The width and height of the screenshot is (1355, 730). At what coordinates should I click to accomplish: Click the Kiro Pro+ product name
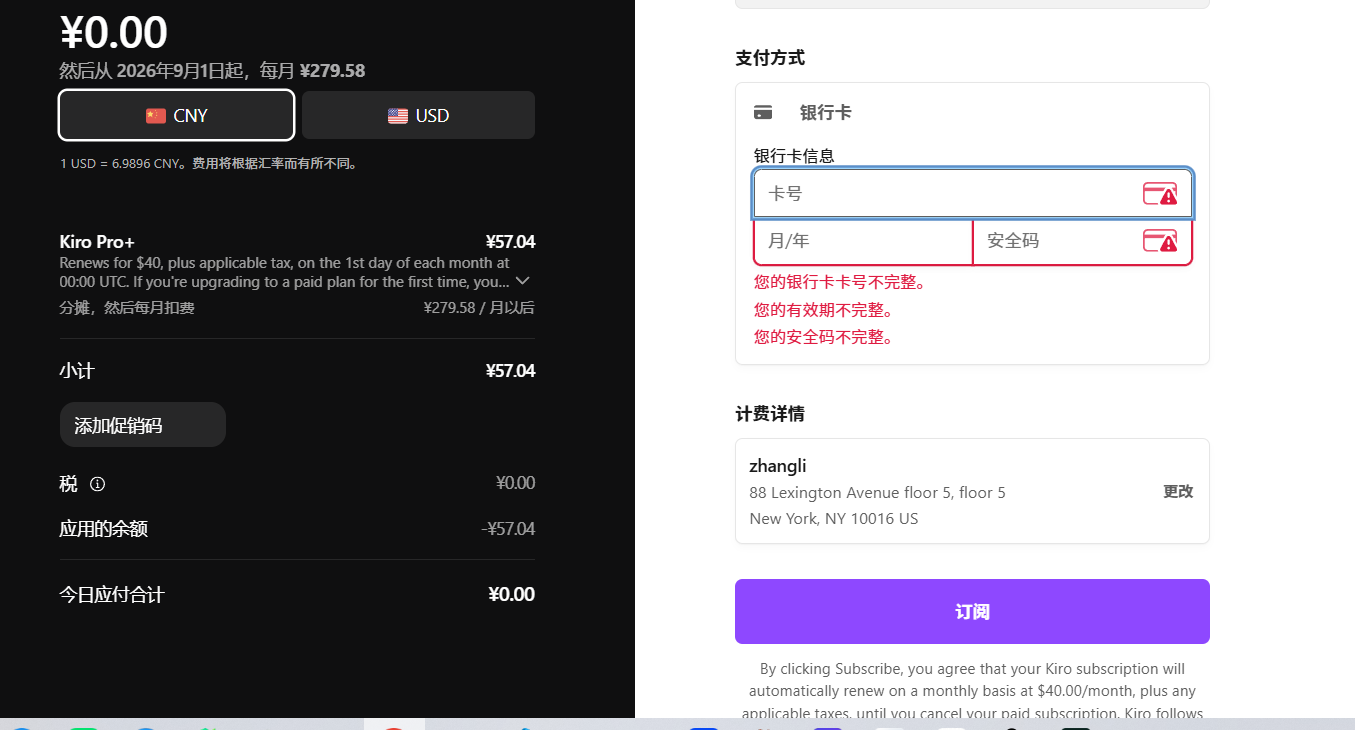pyautogui.click(x=97, y=241)
